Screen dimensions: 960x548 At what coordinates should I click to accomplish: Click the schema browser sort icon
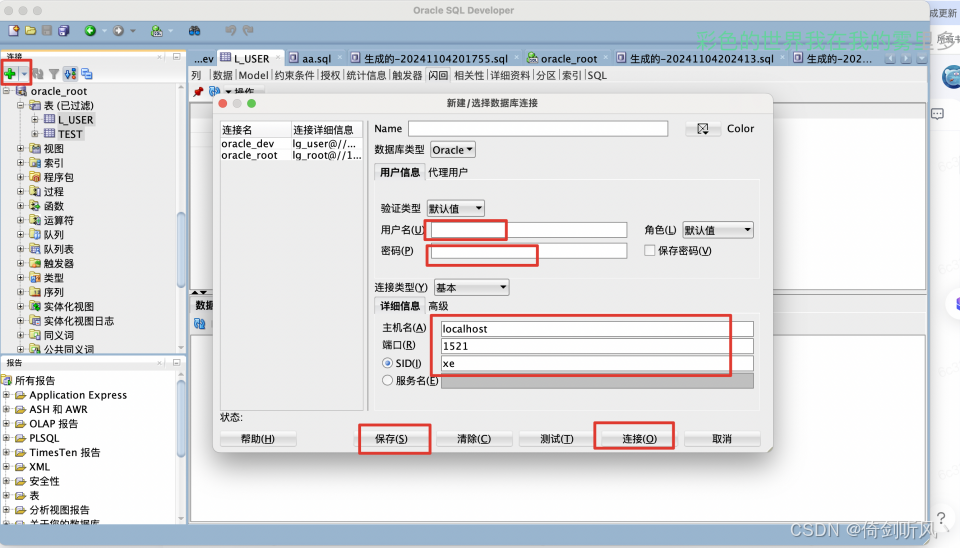point(70,74)
